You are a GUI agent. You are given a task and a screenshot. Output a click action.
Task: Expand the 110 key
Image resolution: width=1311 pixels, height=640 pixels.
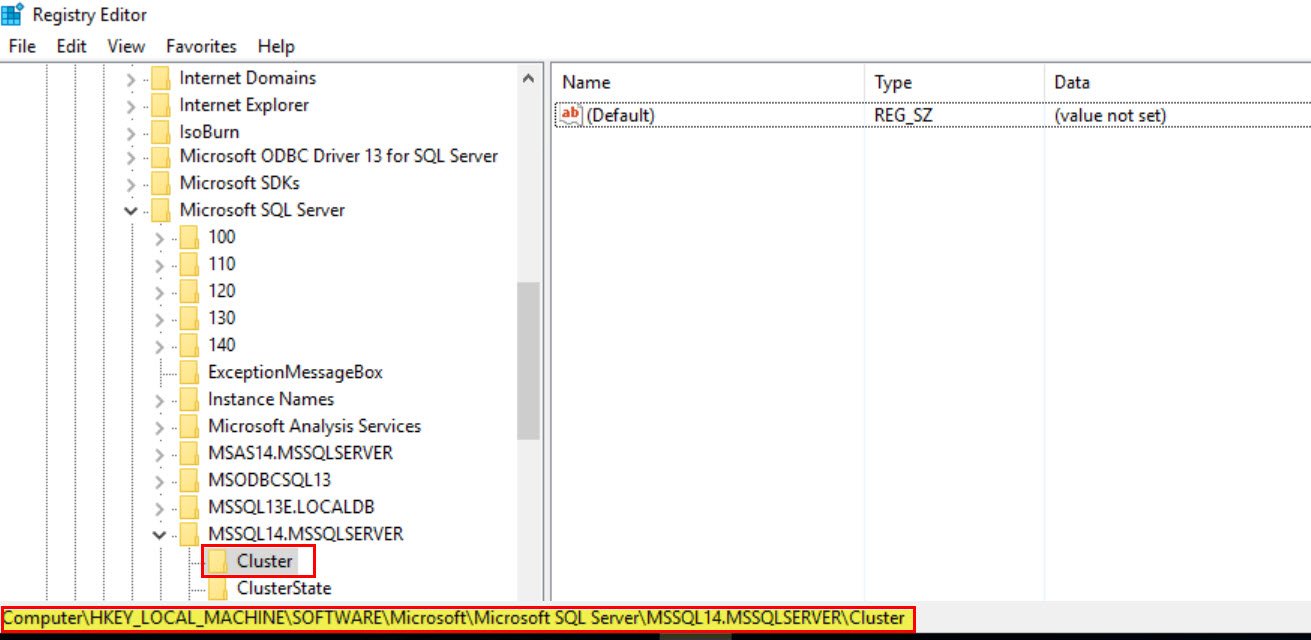click(159, 264)
